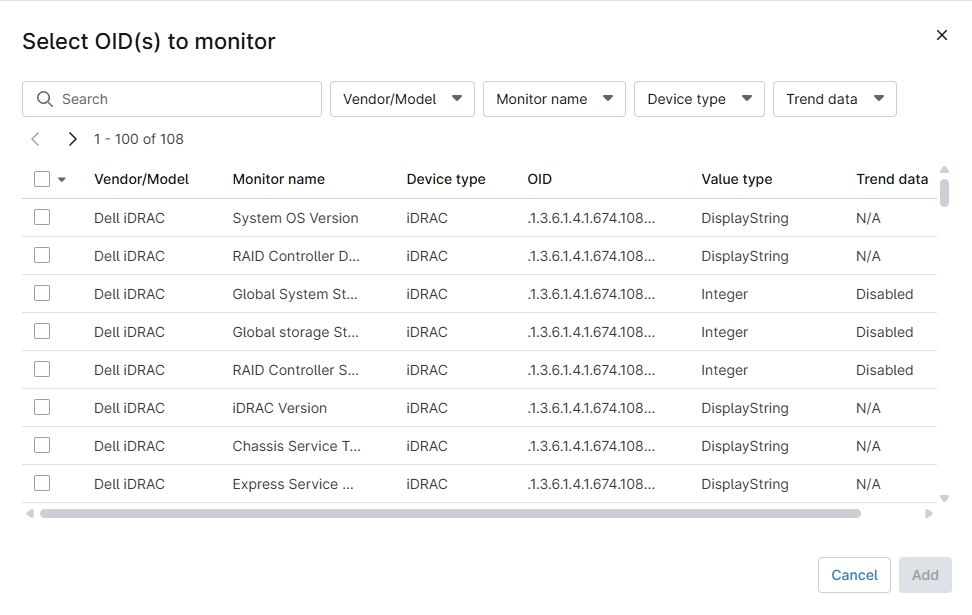
Task: Sort by OID column header
Action: (539, 179)
